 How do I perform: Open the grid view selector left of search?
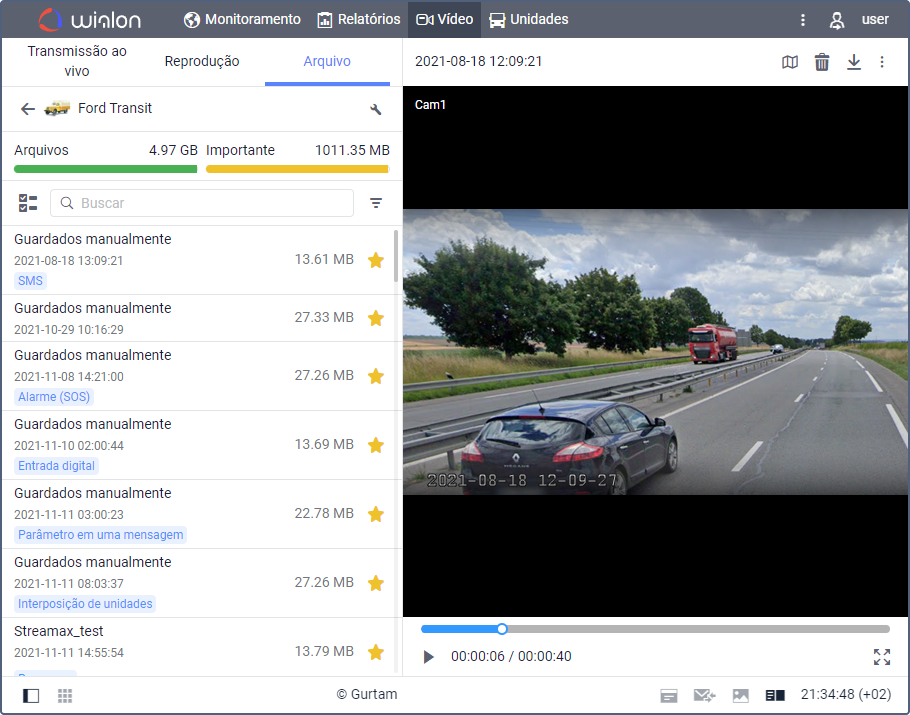27,203
